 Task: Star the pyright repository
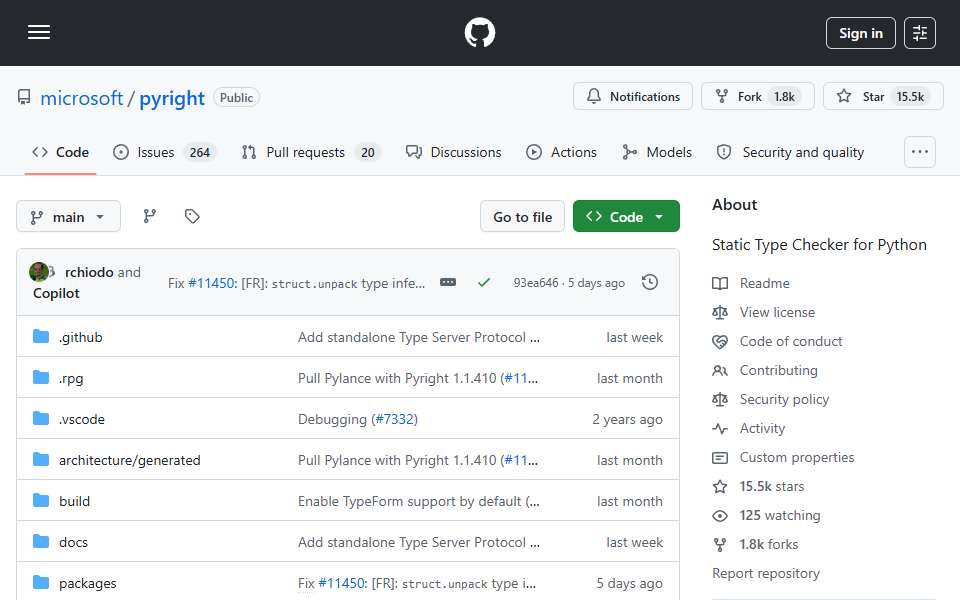883,97
